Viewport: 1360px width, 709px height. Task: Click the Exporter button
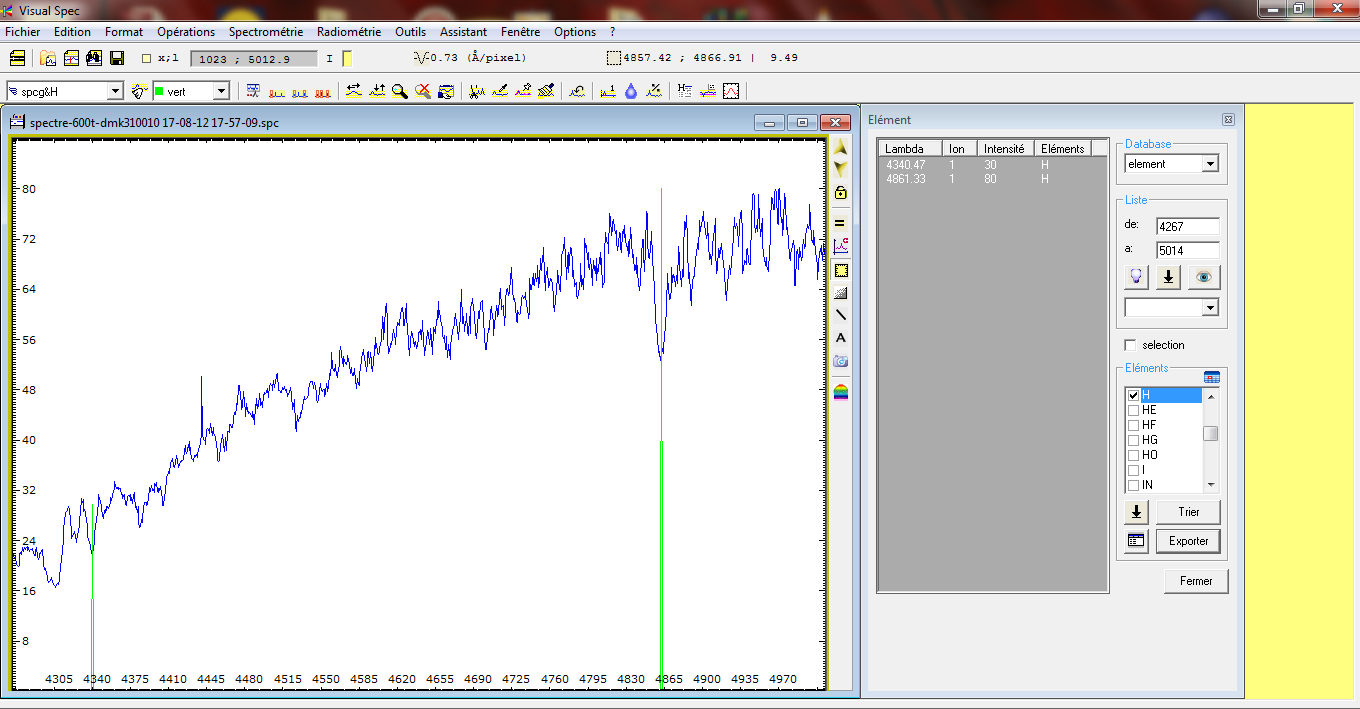1188,541
